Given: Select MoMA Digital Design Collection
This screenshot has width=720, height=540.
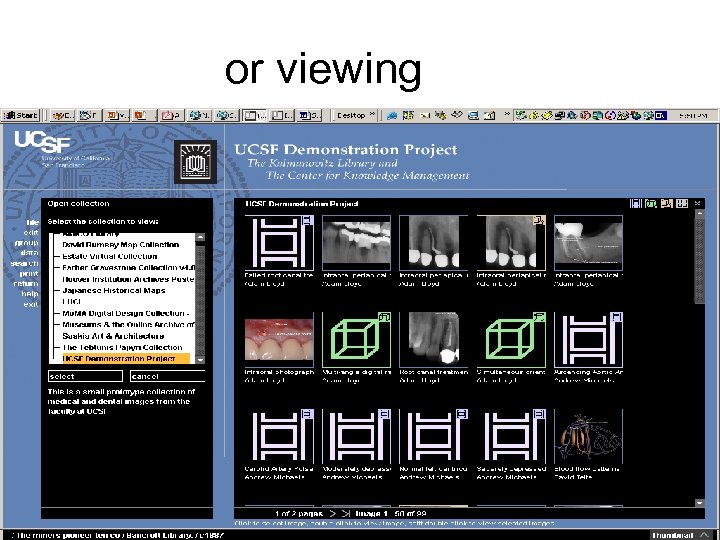Looking at the screenshot, I should [x=126, y=313].
